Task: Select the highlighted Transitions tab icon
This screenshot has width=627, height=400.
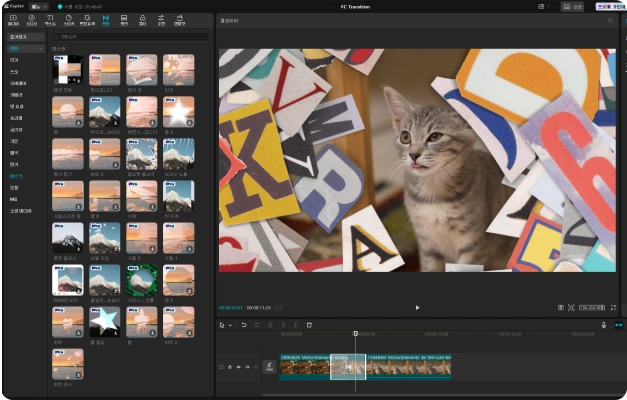Action: pyautogui.click(x=106, y=20)
